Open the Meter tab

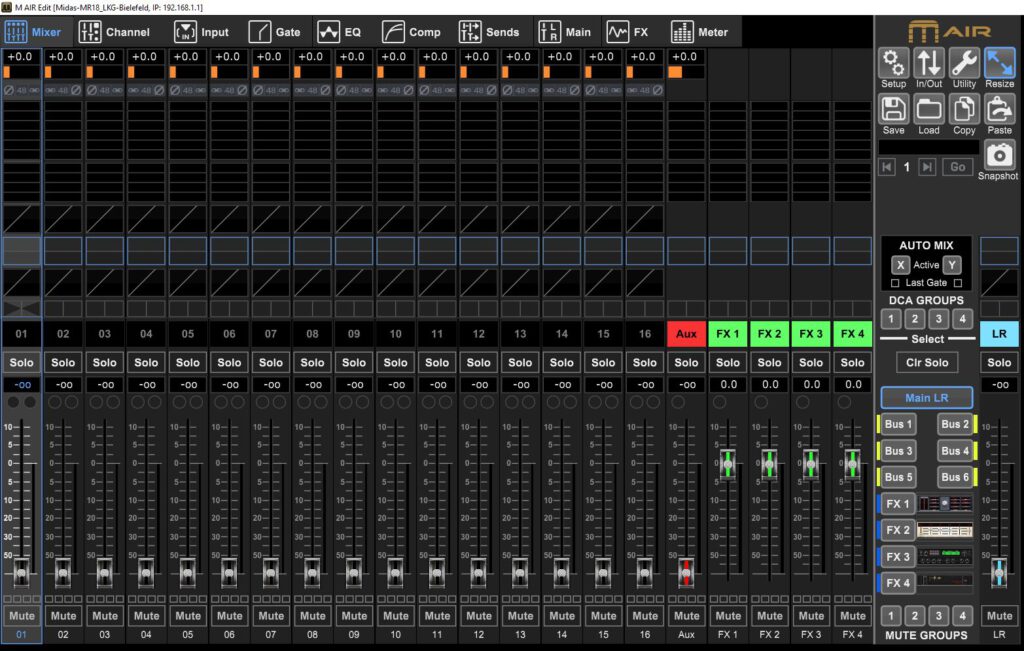[699, 32]
